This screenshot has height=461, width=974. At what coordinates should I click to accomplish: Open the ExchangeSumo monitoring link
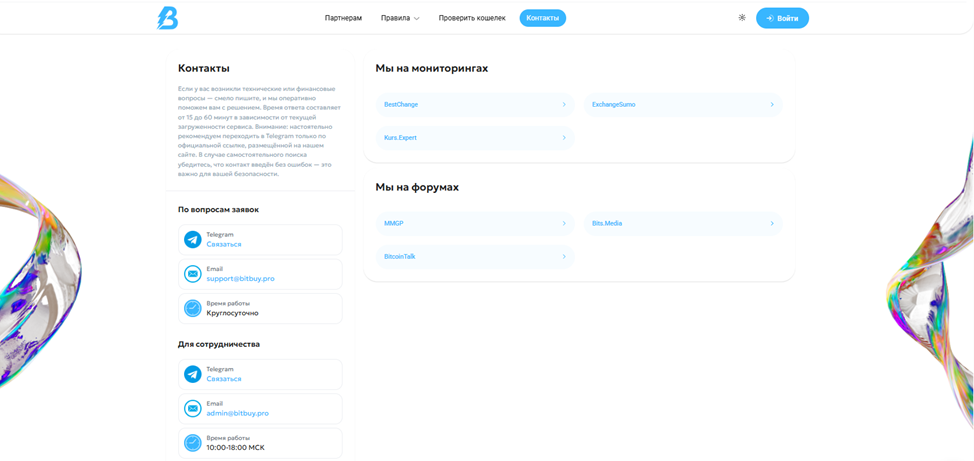tap(683, 104)
